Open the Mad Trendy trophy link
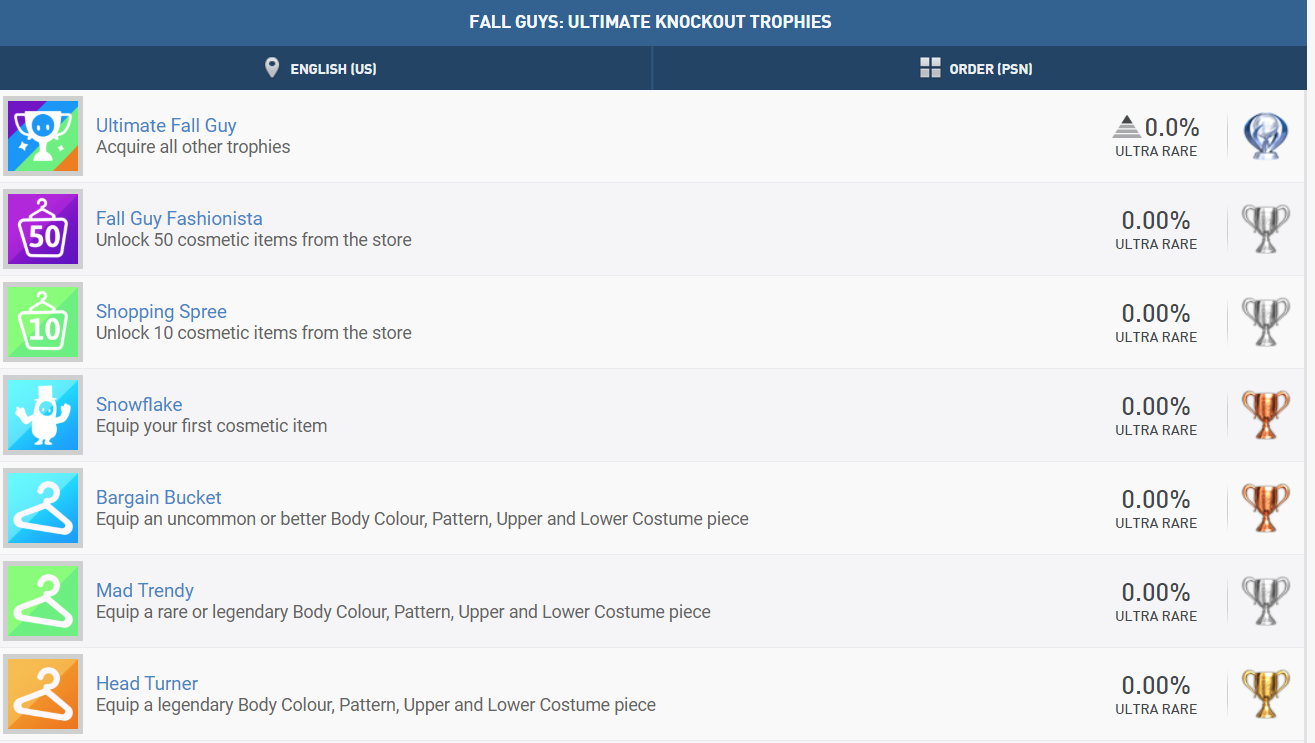This screenshot has height=743, width=1315. [145, 590]
